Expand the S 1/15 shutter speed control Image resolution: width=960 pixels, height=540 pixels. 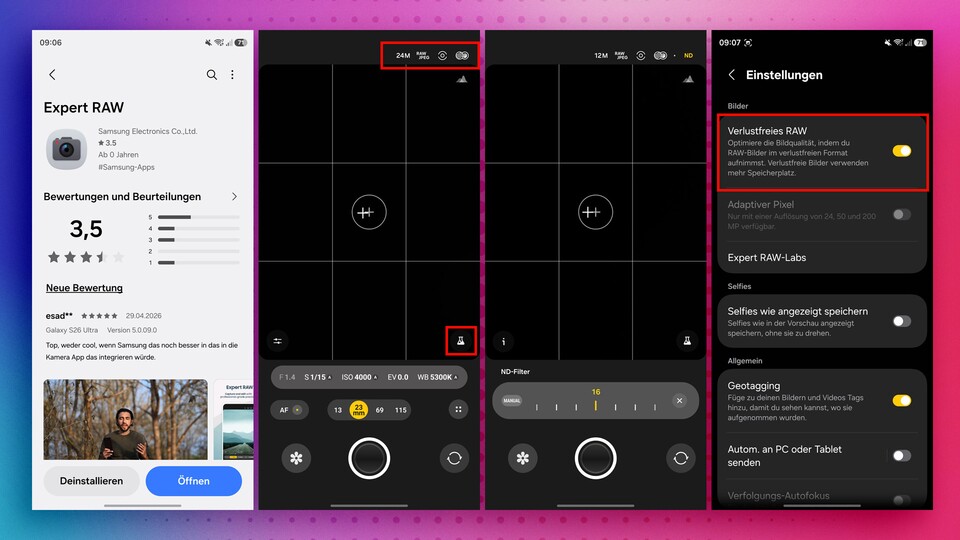[x=318, y=377]
